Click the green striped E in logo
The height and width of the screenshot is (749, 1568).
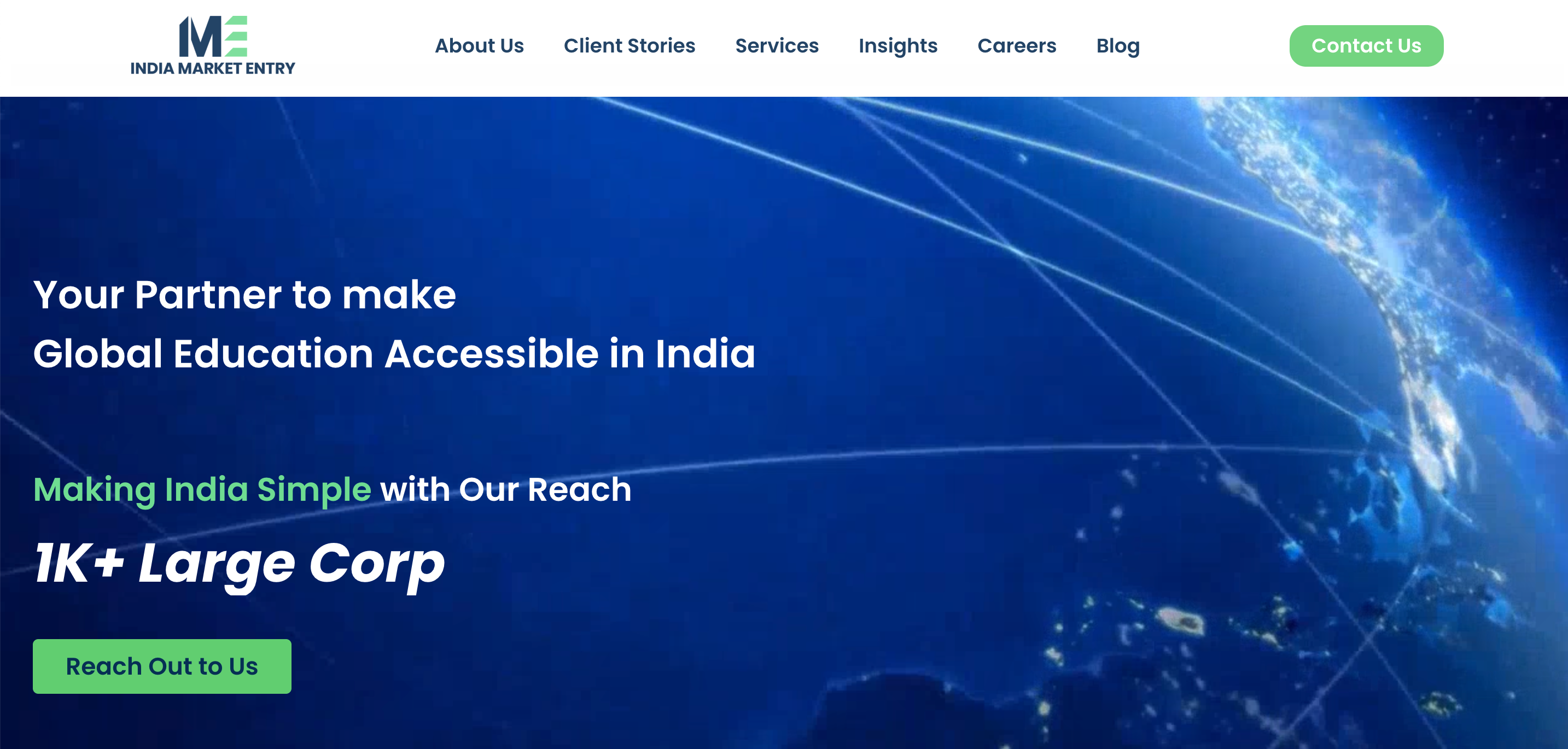click(x=236, y=36)
